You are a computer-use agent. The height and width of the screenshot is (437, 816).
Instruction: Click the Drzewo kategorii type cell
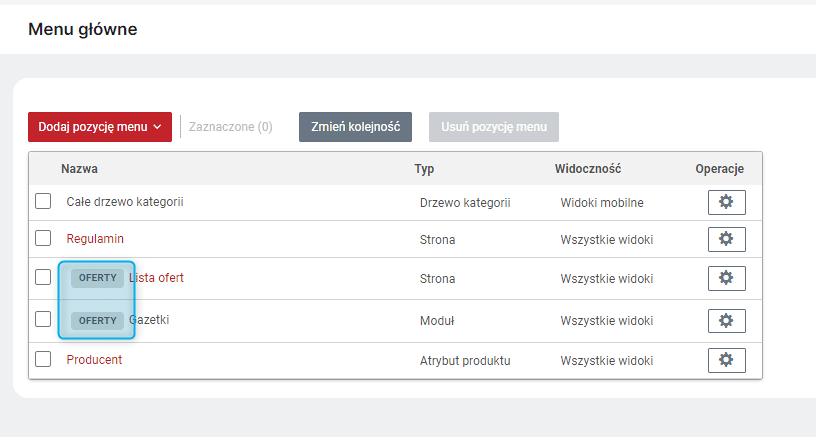pyautogui.click(x=465, y=202)
